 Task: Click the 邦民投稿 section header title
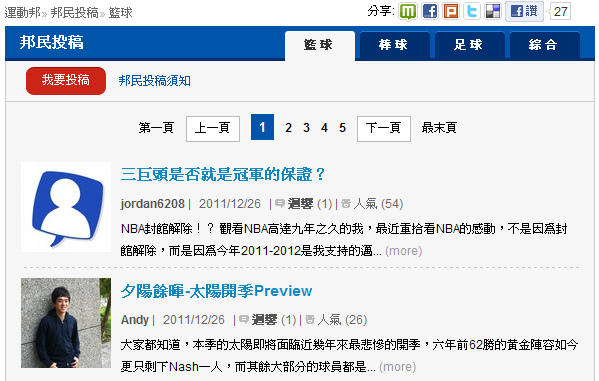point(52,42)
